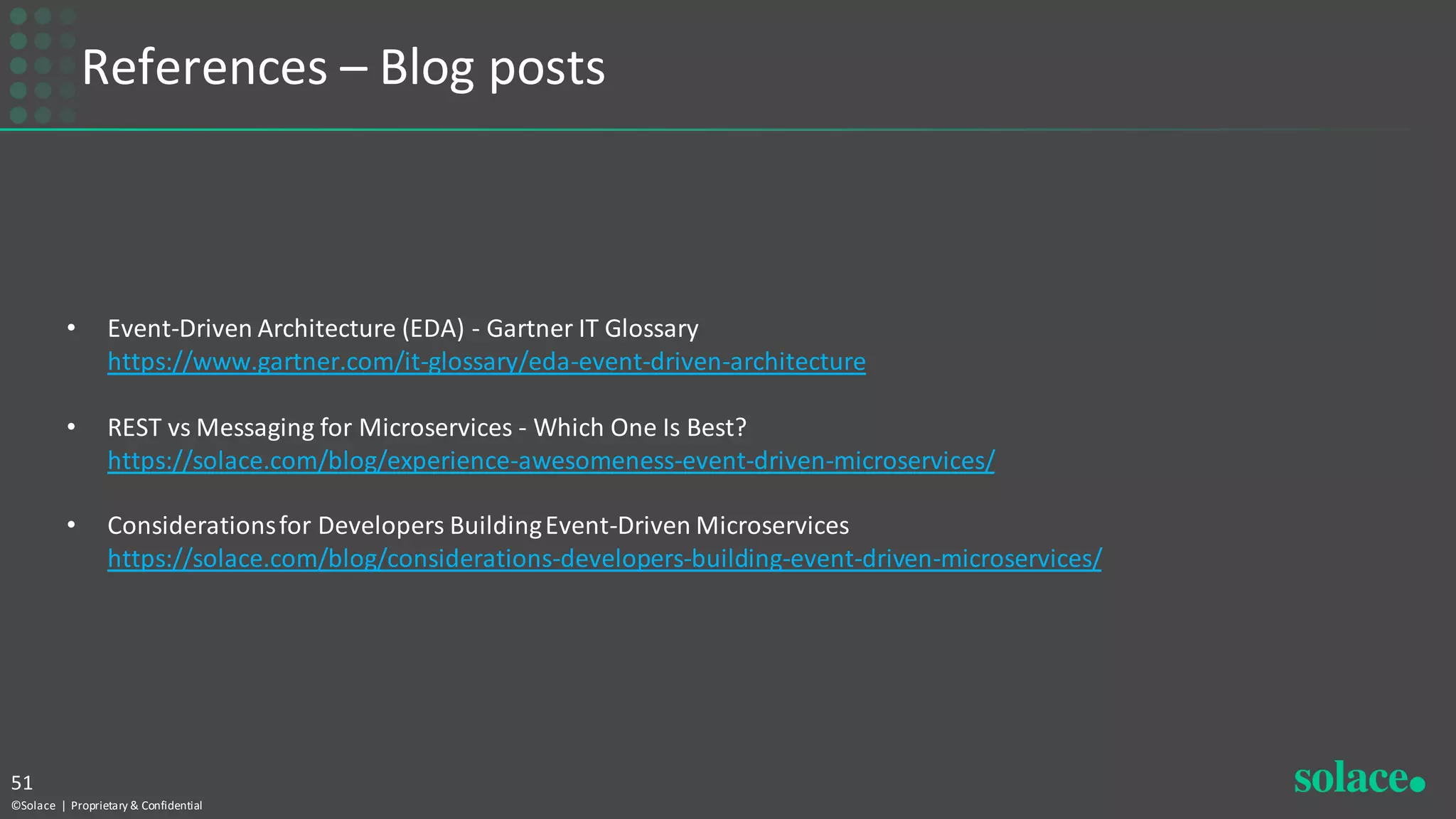Image resolution: width=1456 pixels, height=819 pixels.
Task: Open the Gartner IT glossary link
Action: [486, 362]
